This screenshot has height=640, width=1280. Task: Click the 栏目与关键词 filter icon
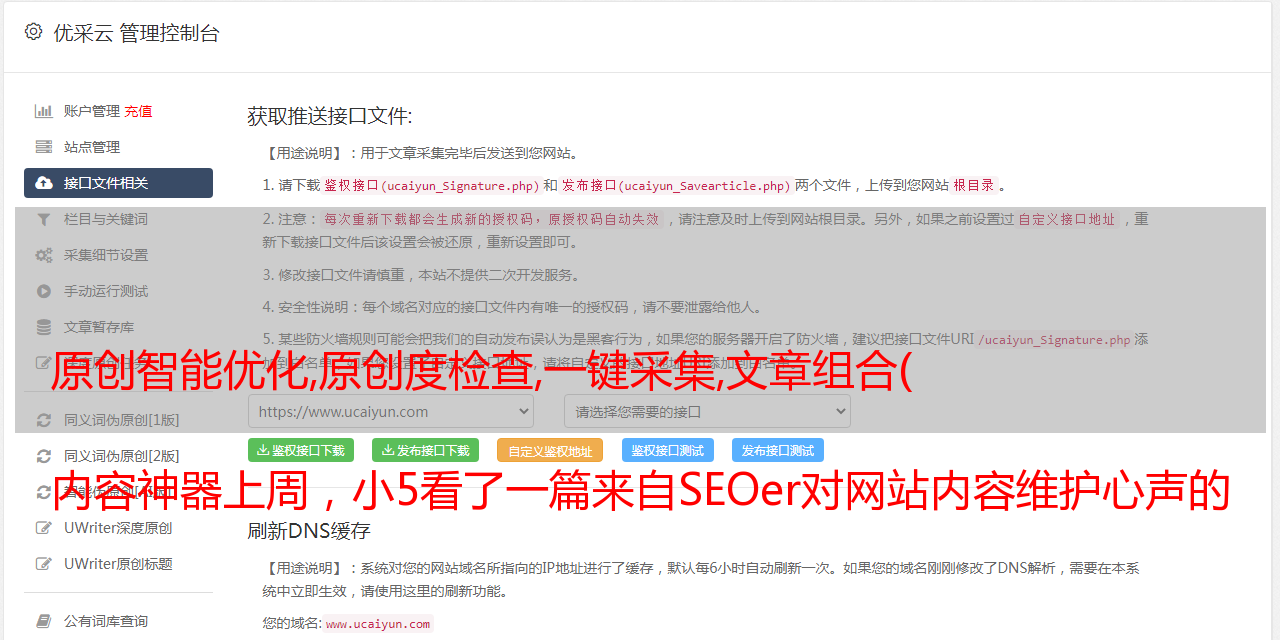[44, 219]
